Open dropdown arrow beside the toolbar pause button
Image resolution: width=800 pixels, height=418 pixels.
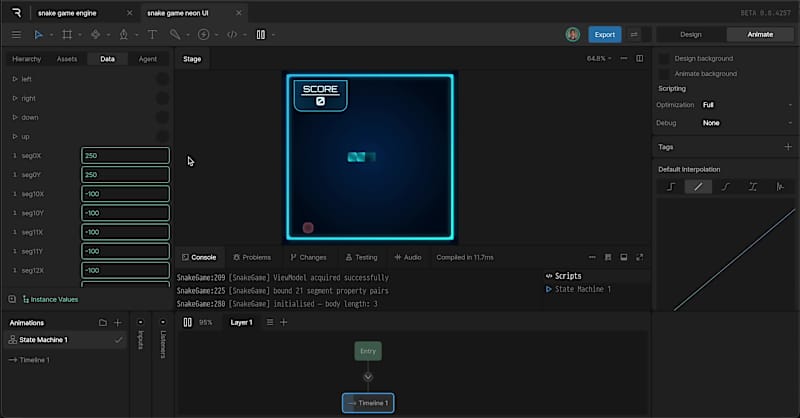tap(273, 35)
